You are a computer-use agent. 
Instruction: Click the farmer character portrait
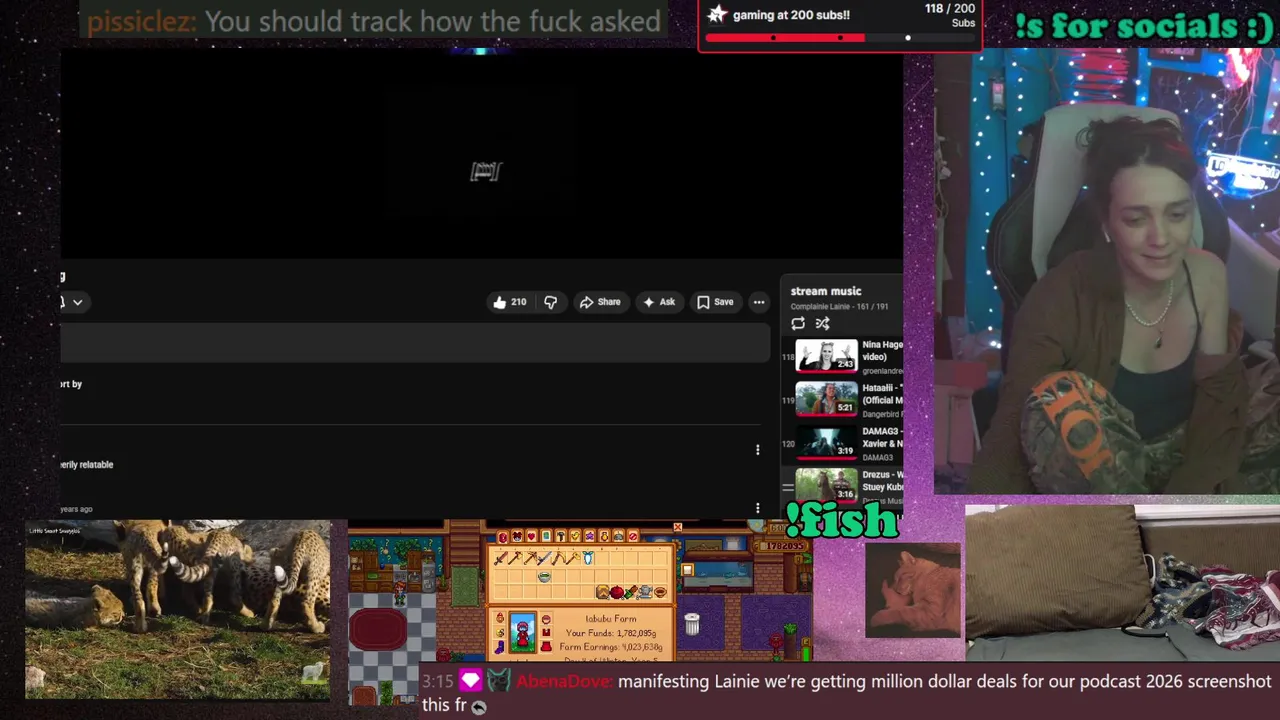(522, 633)
